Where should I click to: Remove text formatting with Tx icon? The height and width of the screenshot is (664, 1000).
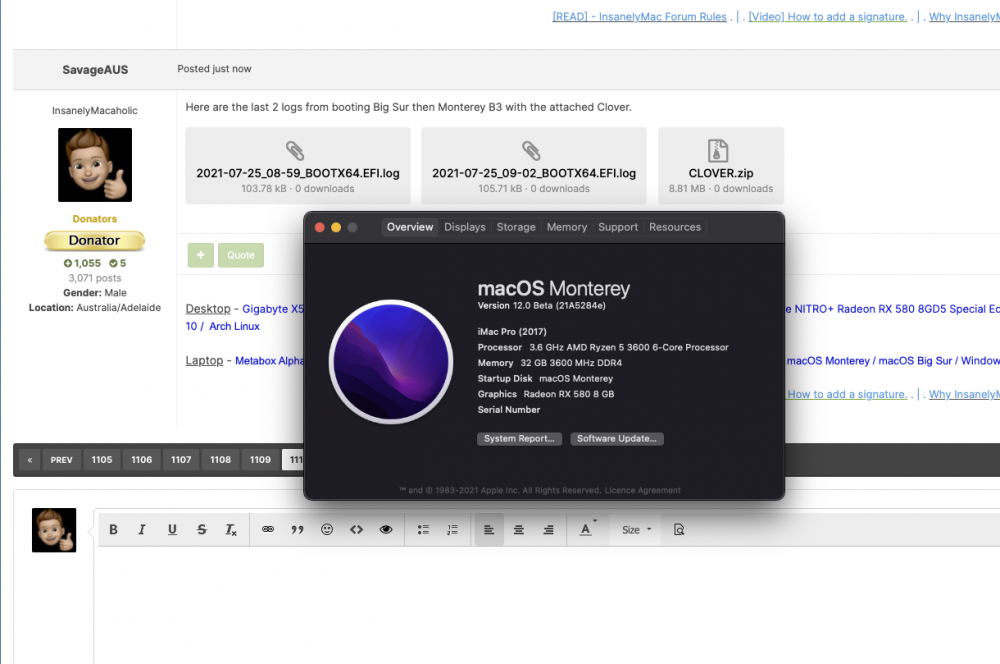(231, 529)
